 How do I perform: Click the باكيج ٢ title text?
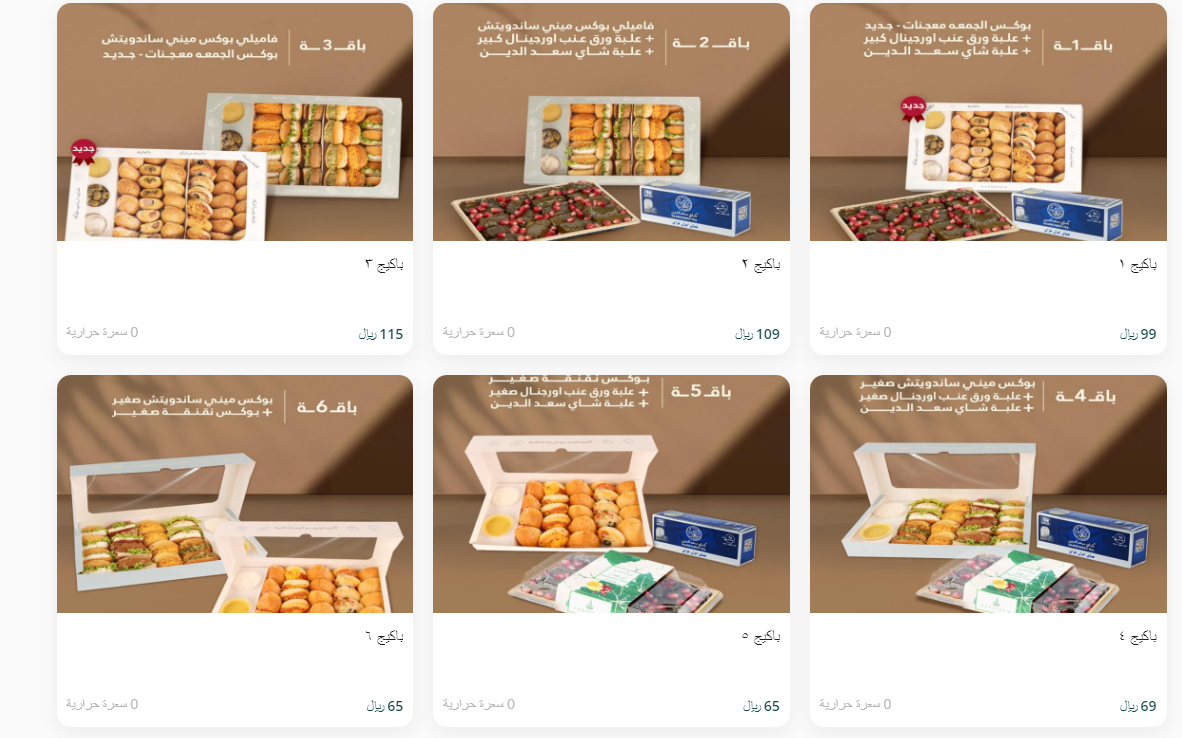(761, 265)
